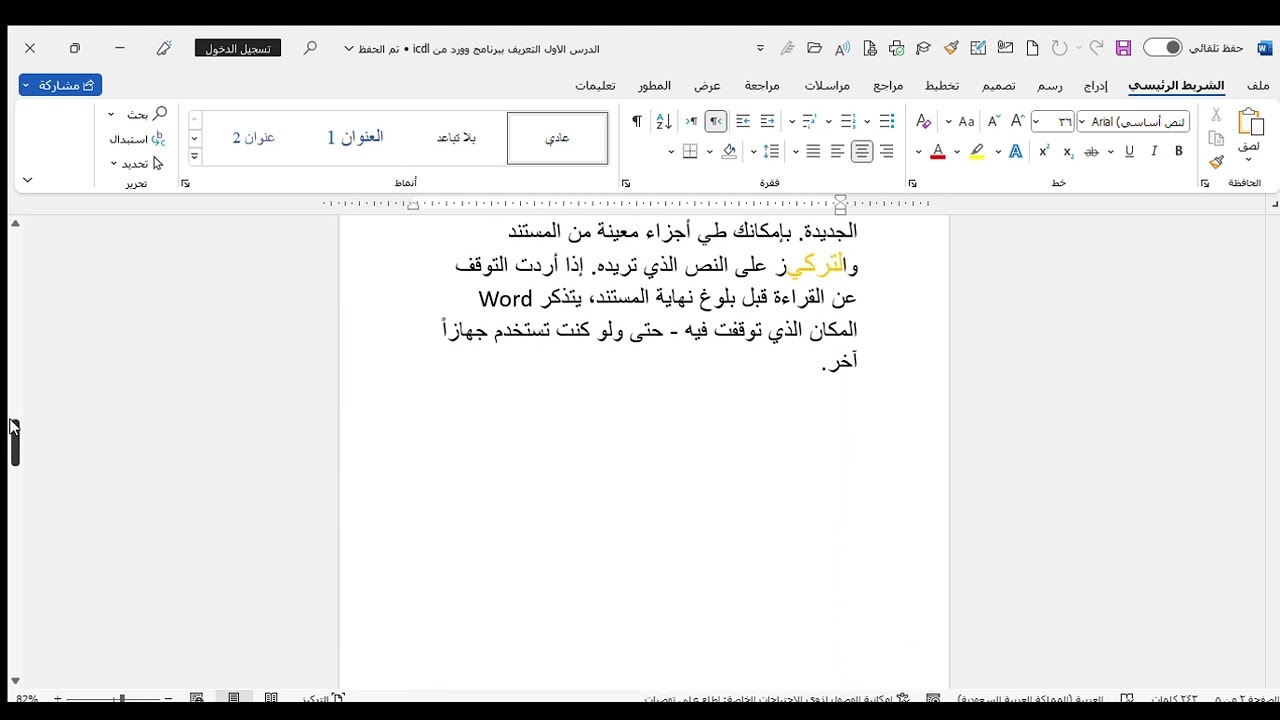Click the Text Effects blue A icon
Image resolution: width=1280 pixels, height=720 pixels.
pos(1016,152)
